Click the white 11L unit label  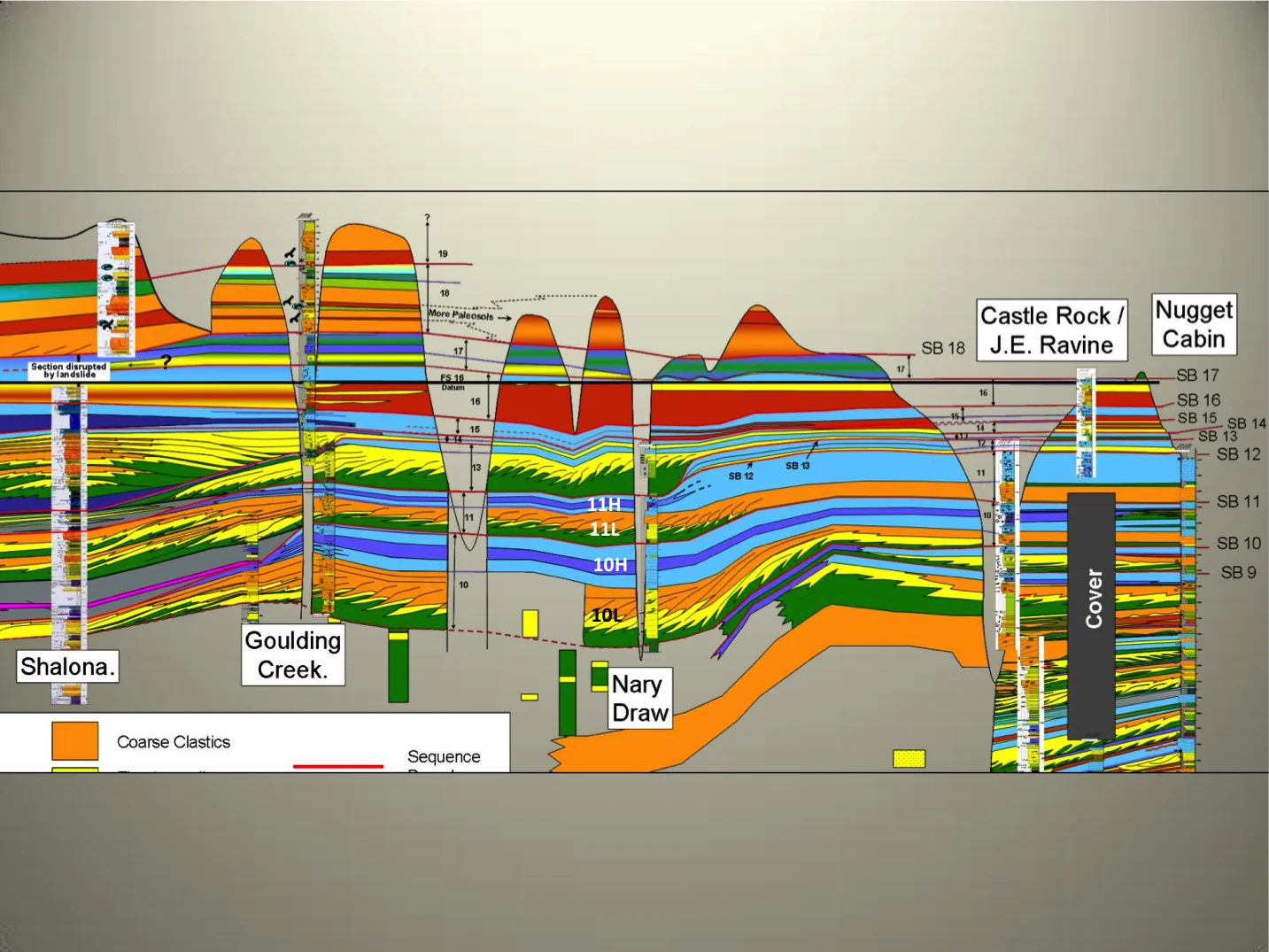coord(604,529)
